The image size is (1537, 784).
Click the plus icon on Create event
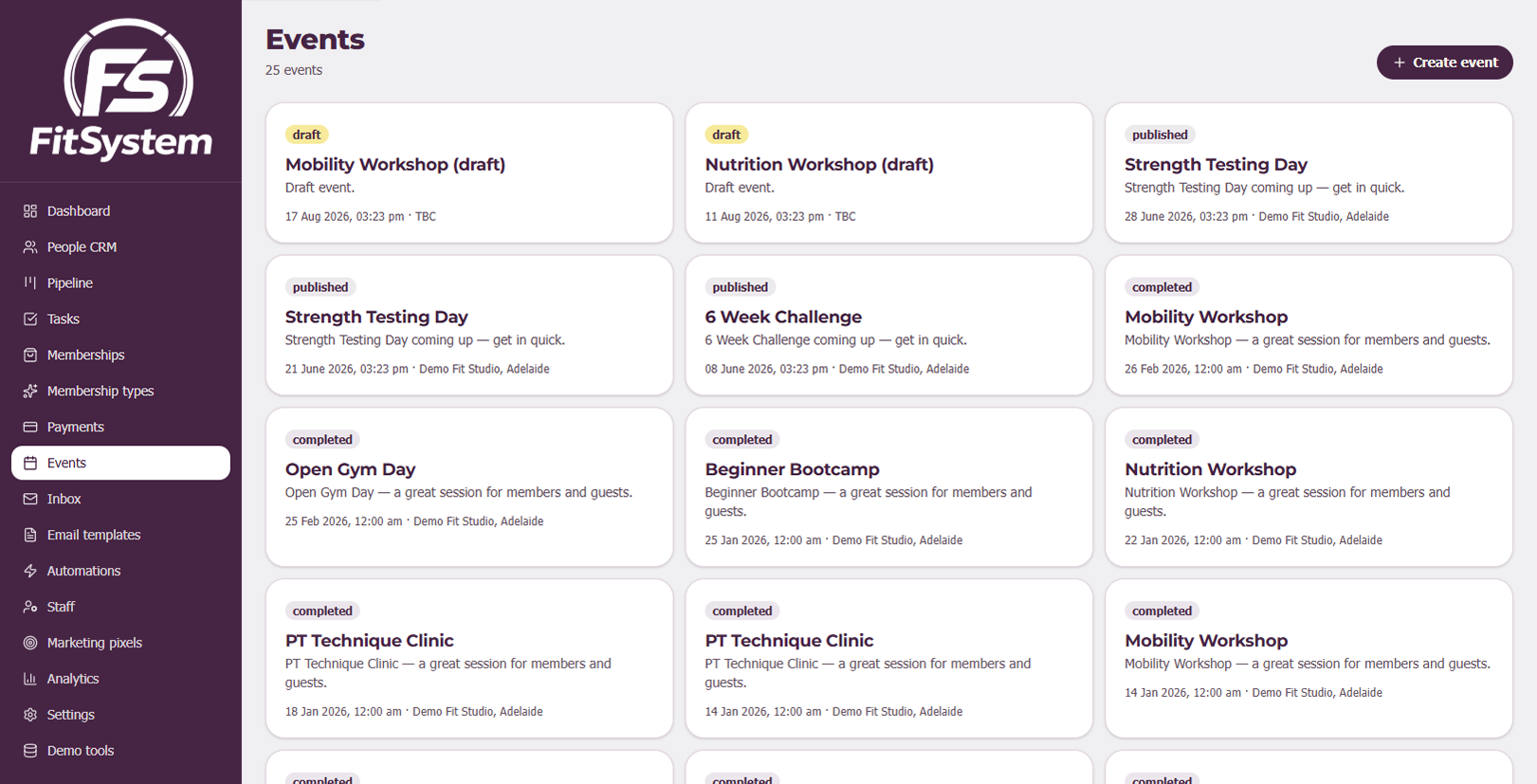click(x=1399, y=63)
